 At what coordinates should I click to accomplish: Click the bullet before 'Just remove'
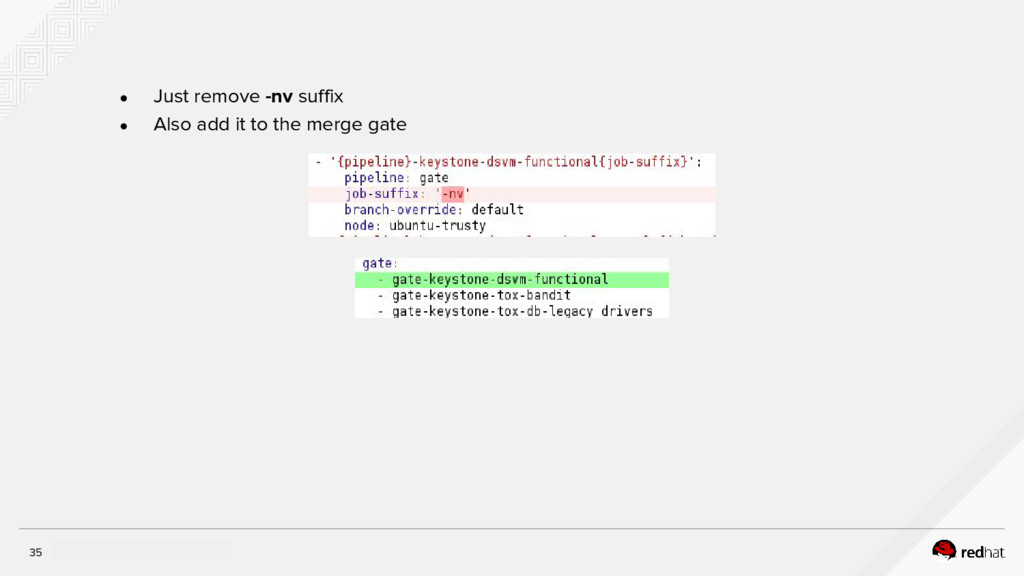click(x=123, y=98)
